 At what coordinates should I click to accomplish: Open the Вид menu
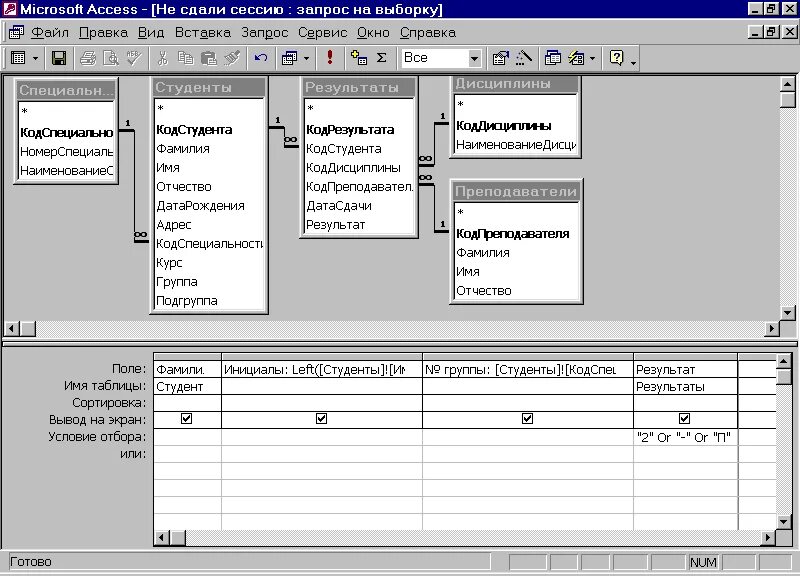151,32
